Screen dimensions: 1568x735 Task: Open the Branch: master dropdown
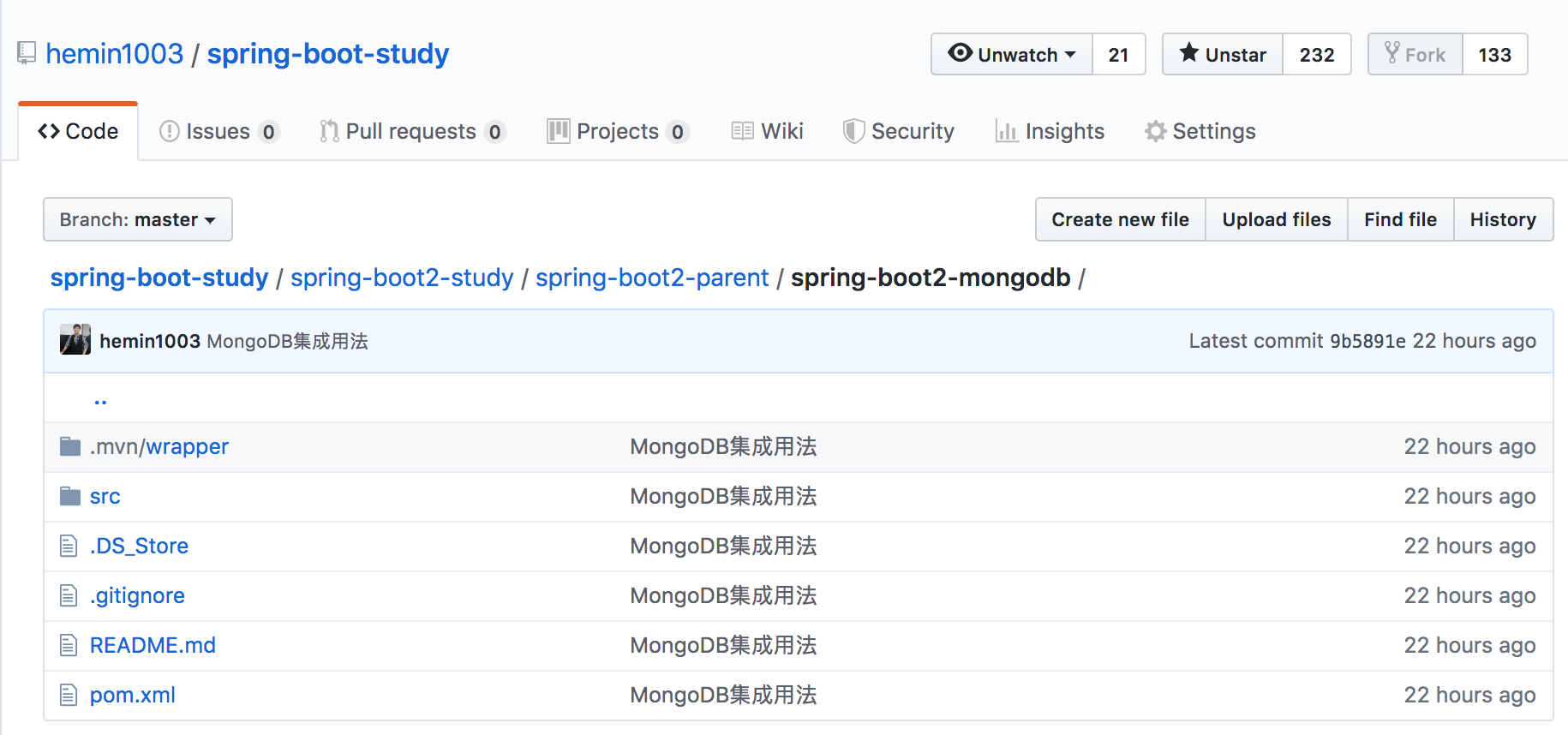(138, 219)
